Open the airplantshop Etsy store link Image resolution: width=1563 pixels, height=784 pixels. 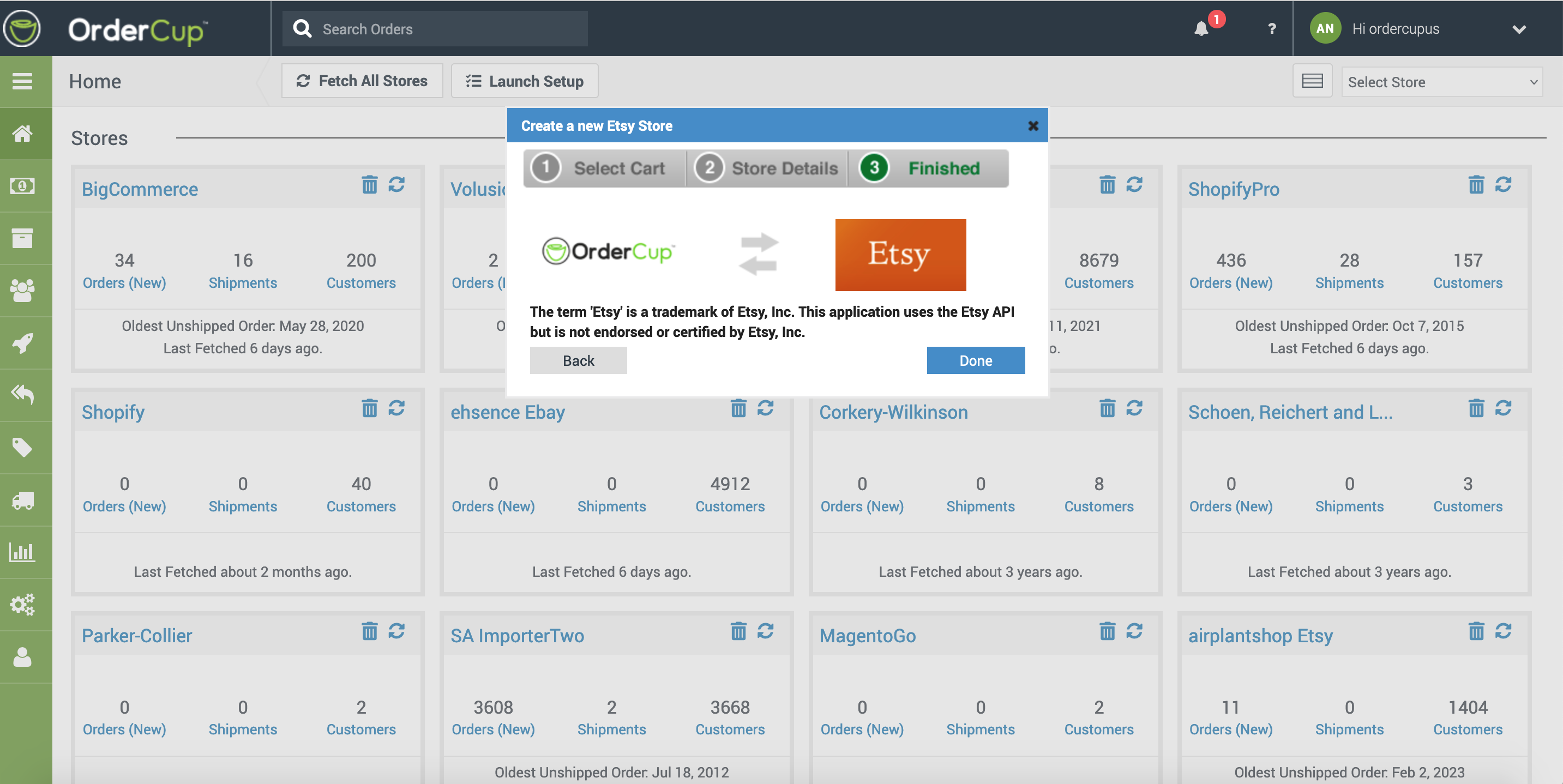(1260, 635)
